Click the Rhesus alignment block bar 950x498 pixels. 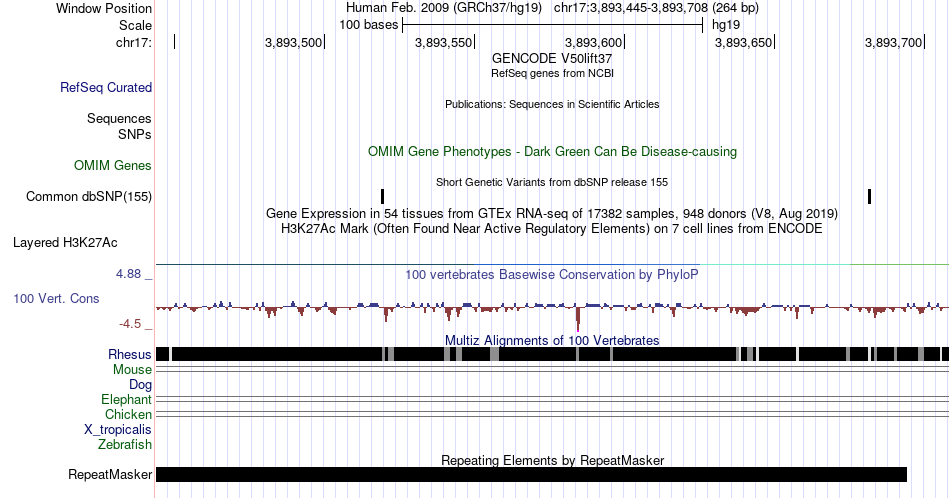[552, 354]
